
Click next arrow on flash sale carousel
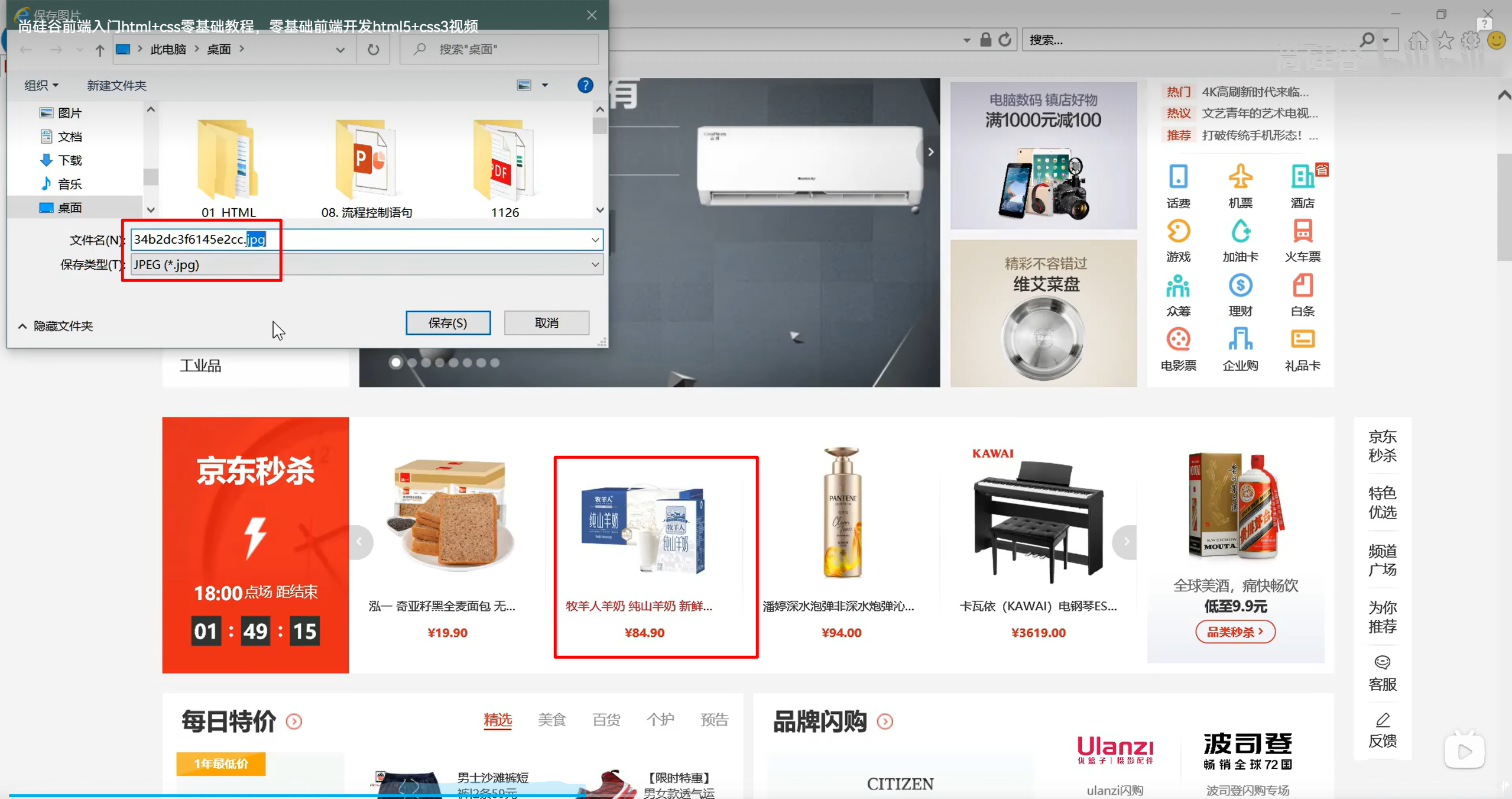tap(1126, 542)
